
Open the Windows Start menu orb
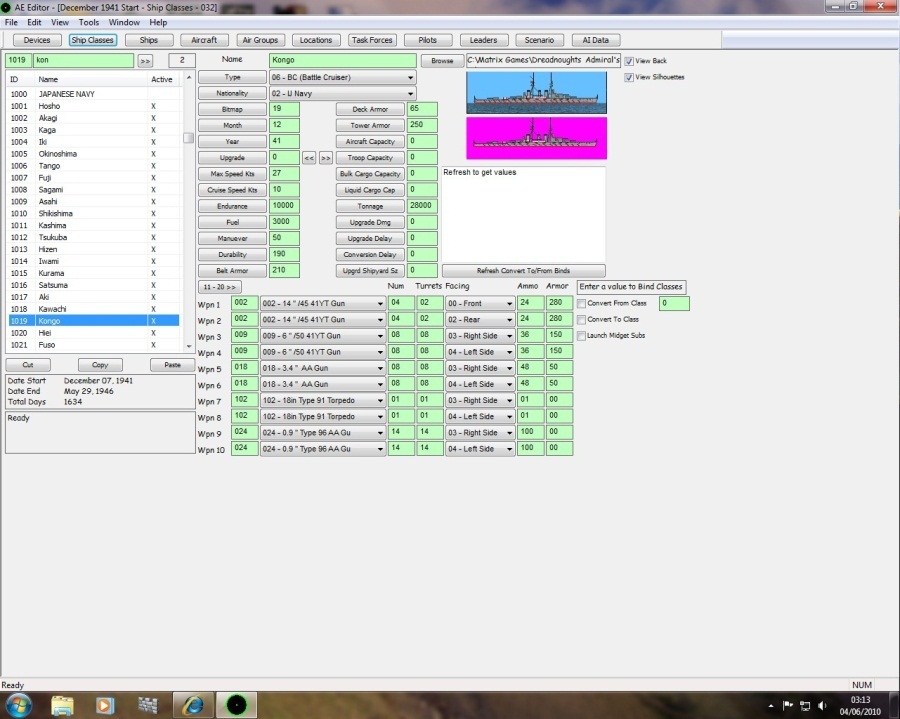tap(18, 705)
